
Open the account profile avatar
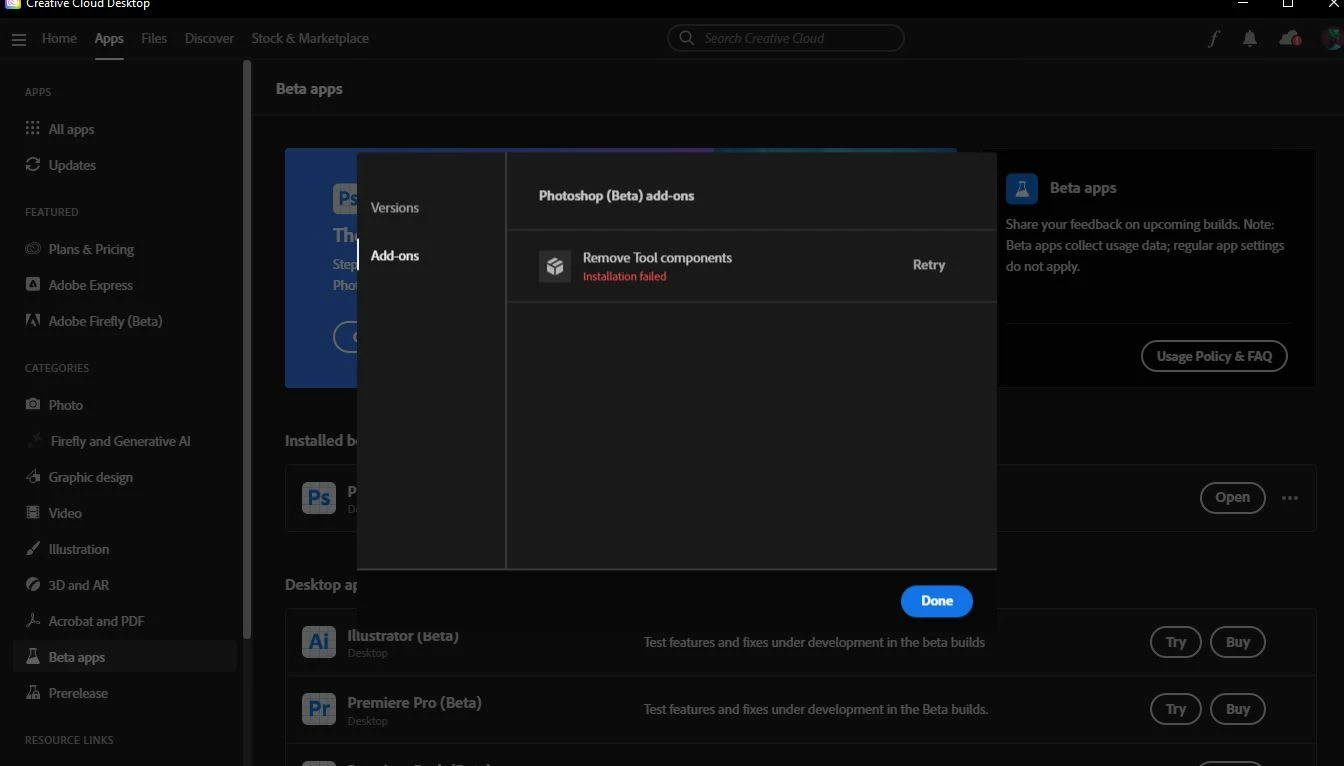1331,39
